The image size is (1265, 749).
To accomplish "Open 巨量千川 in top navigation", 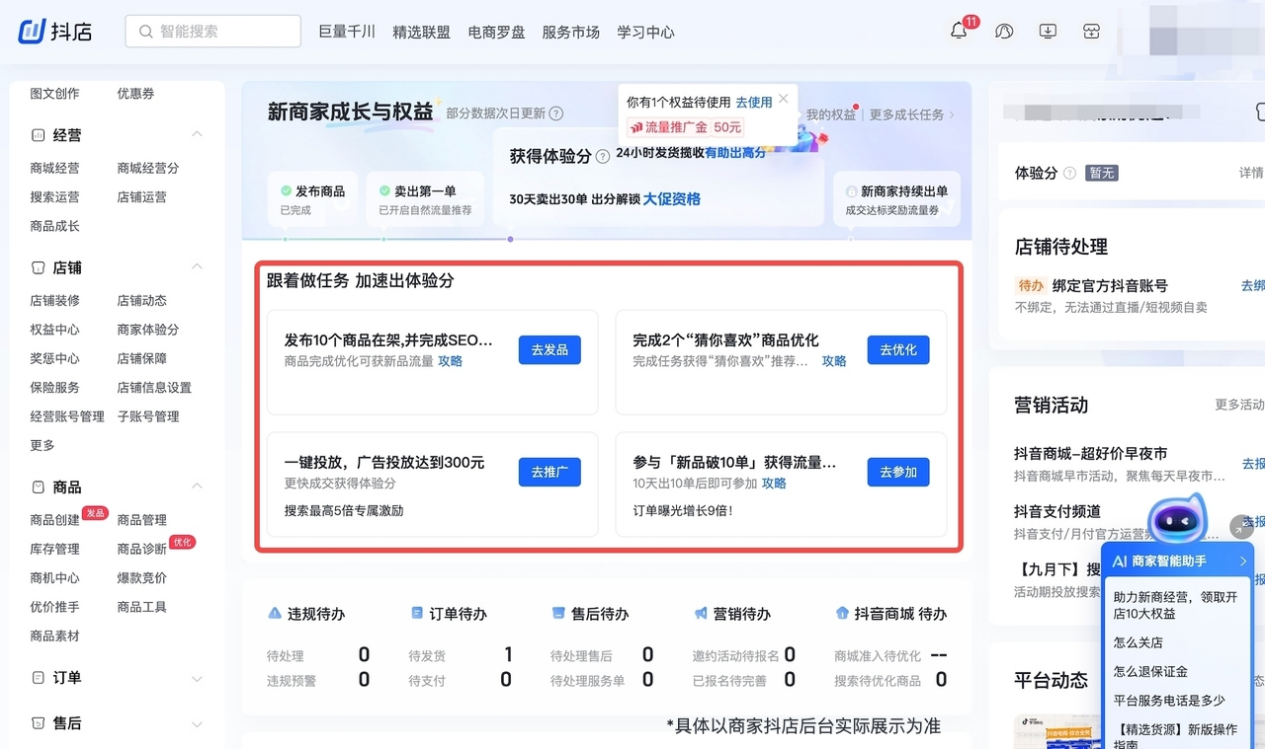I will pos(347,32).
